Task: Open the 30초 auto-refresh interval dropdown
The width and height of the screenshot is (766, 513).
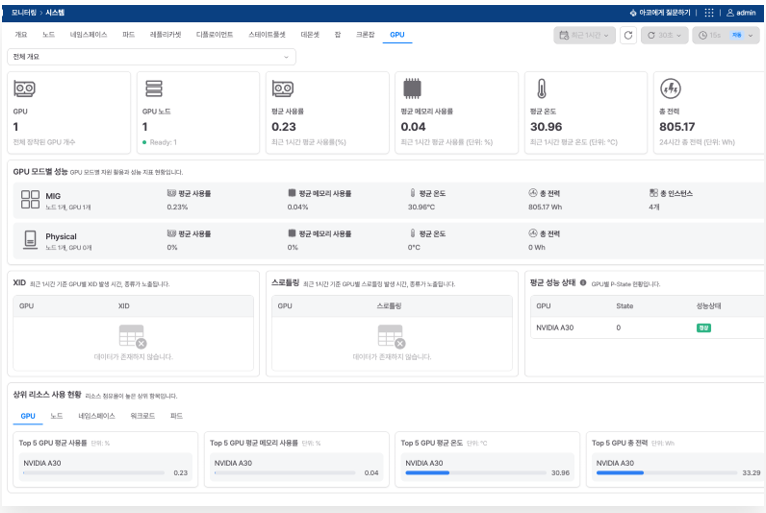Action: tap(664, 35)
